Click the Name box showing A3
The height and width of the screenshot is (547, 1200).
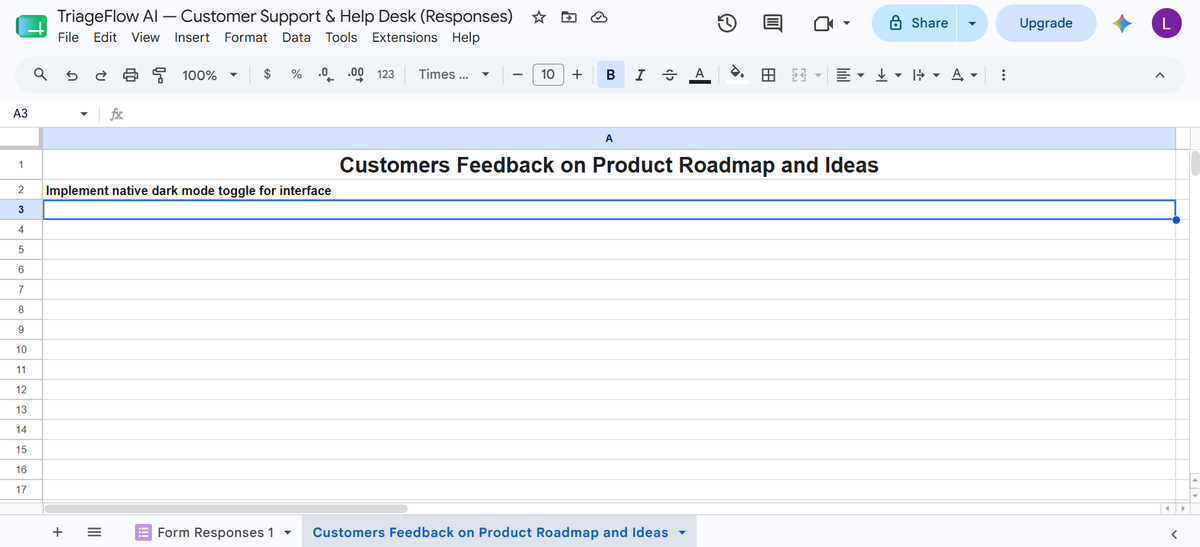pyautogui.click(x=40, y=114)
